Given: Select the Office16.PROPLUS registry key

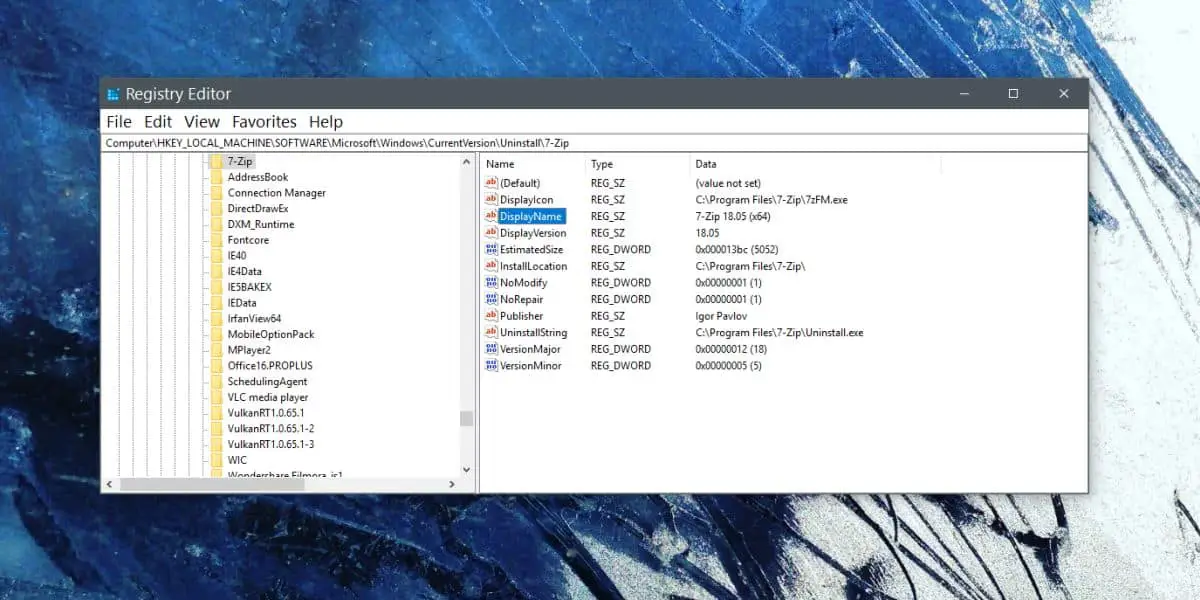Looking at the screenshot, I should click(271, 366).
